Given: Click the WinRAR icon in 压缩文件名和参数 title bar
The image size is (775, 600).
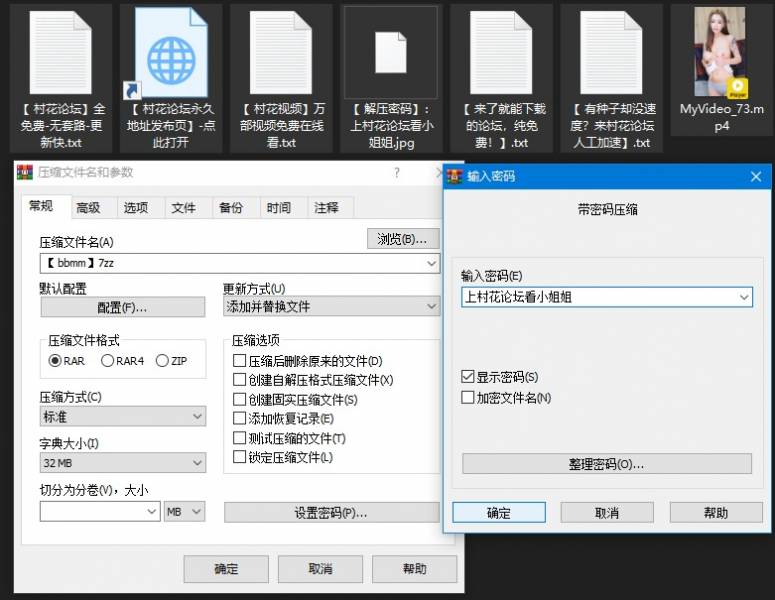Looking at the screenshot, I should (25, 172).
